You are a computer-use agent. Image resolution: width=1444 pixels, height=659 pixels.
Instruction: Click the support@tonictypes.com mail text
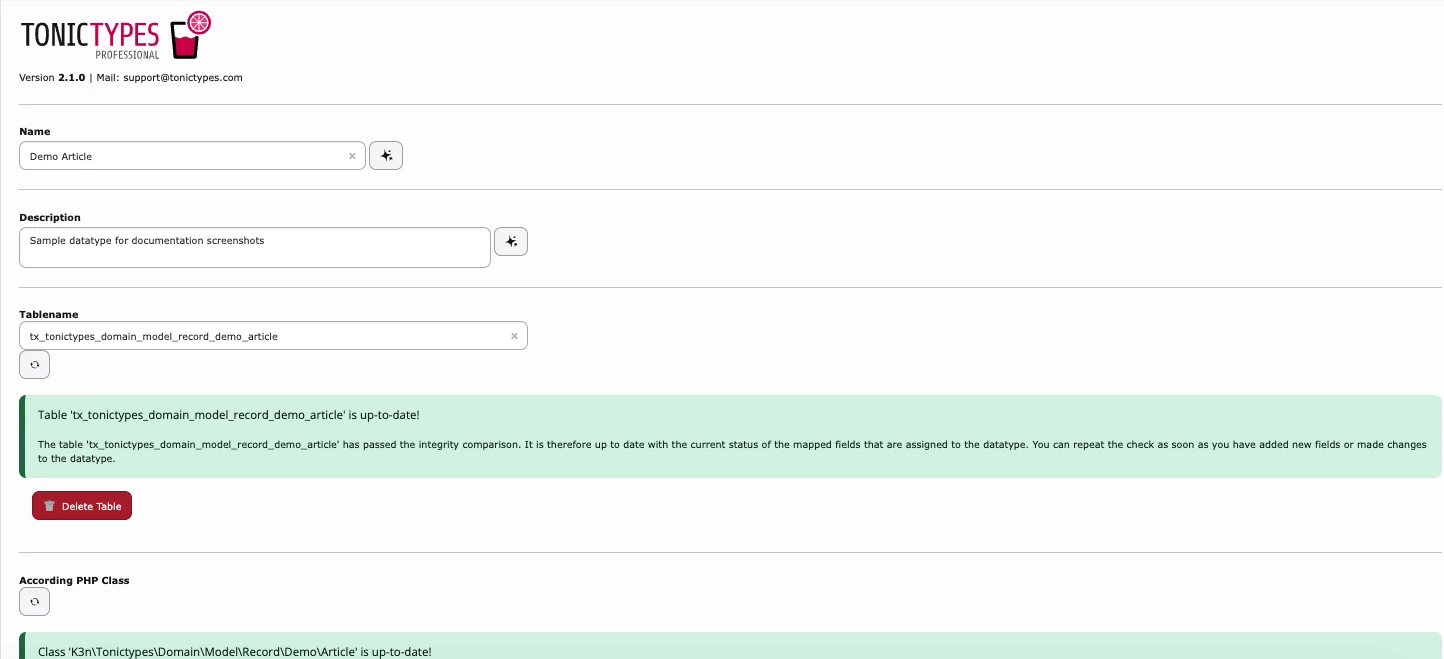[x=183, y=77]
